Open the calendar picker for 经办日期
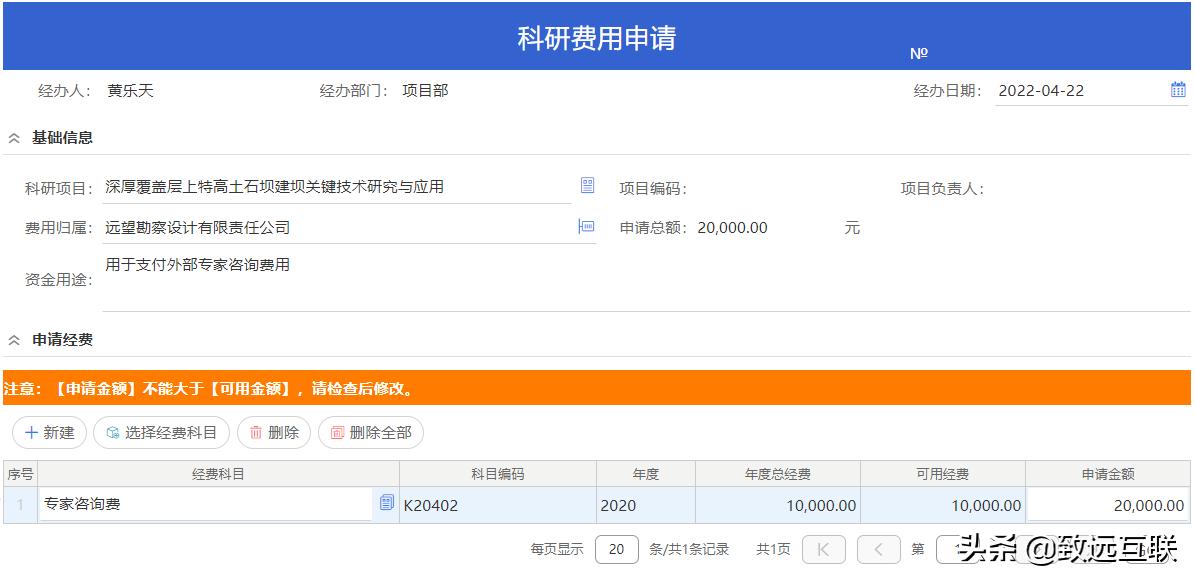The image size is (1195, 581). [x=1178, y=90]
